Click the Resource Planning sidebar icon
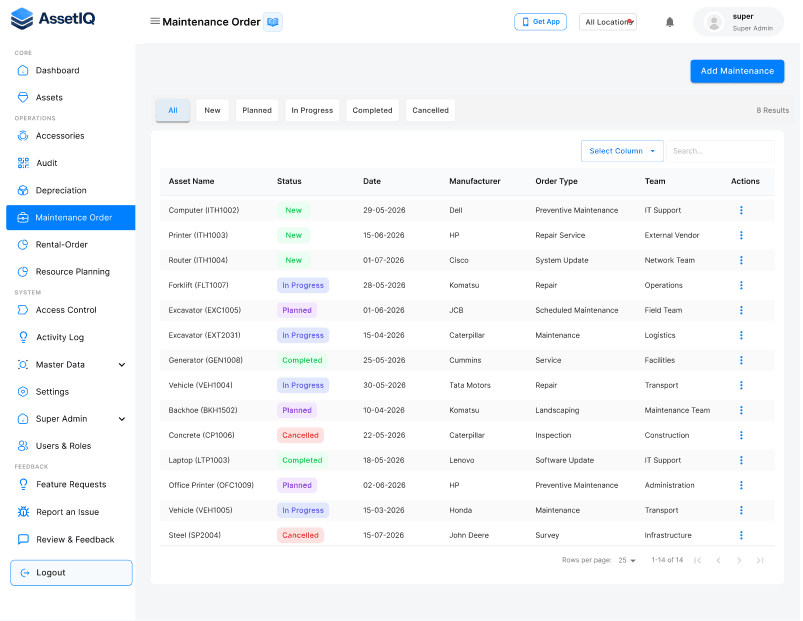Viewport: 803px width, 621px height. coord(23,271)
